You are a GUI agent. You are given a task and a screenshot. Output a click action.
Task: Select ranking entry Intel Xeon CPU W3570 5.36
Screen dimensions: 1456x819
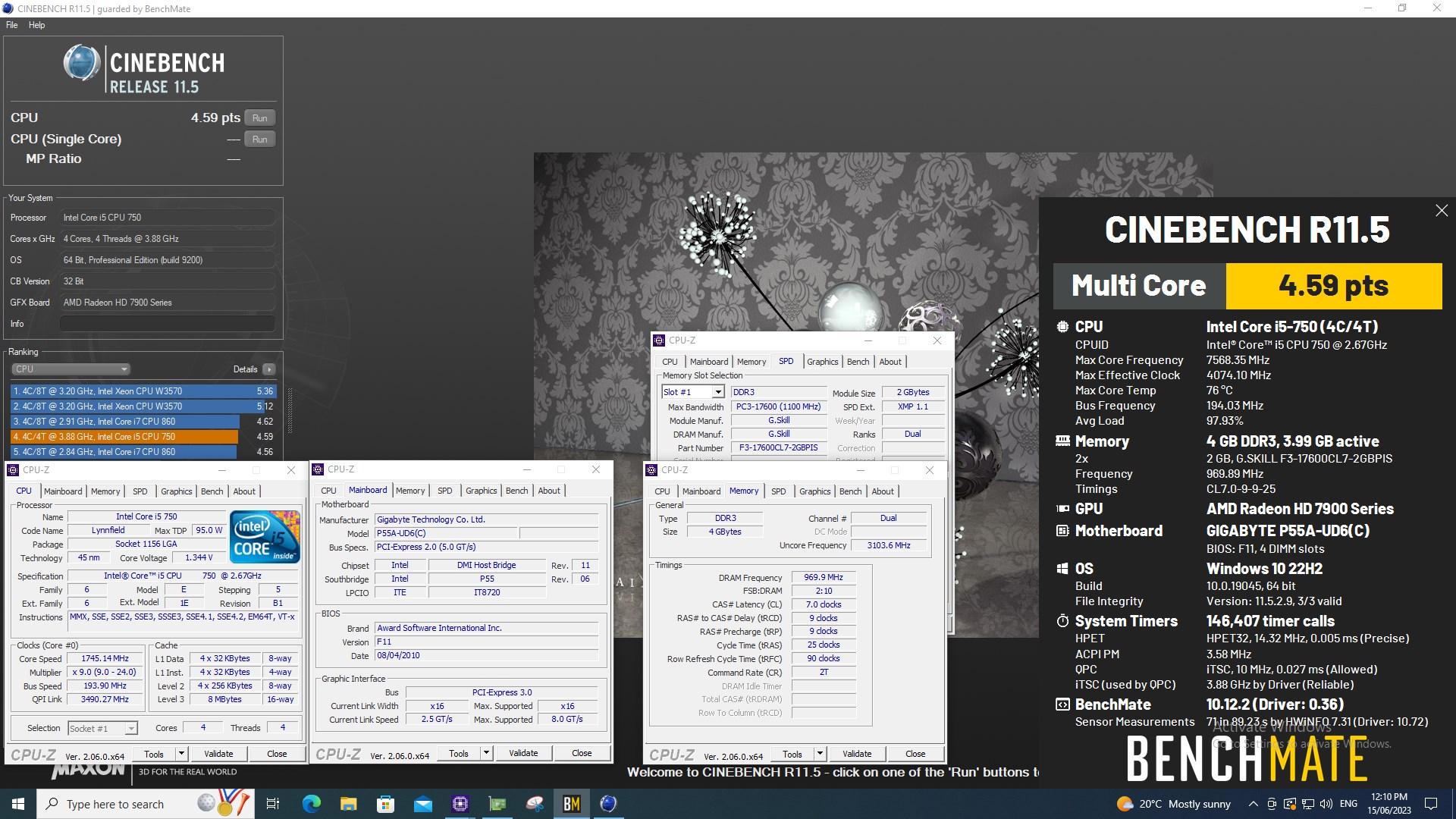pos(143,391)
